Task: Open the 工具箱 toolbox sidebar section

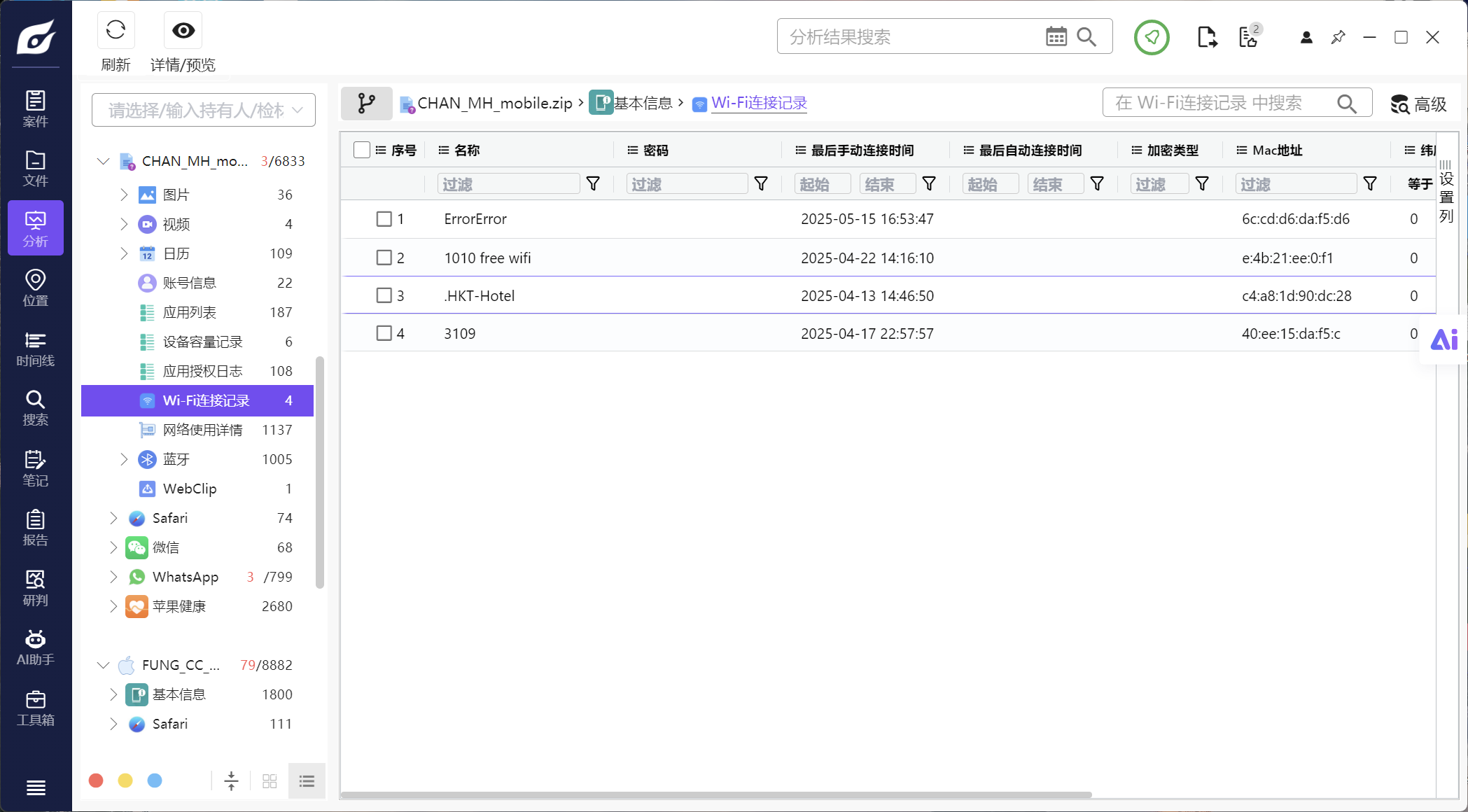Action: click(36, 707)
